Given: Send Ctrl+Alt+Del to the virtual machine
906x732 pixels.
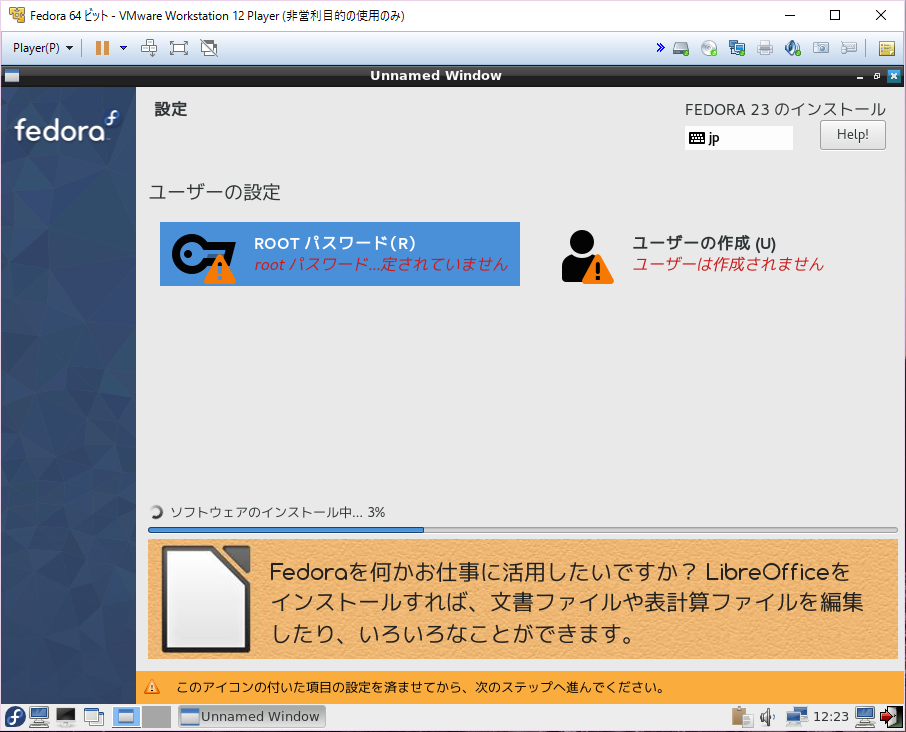Looking at the screenshot, I should click(x=149, y=48).
